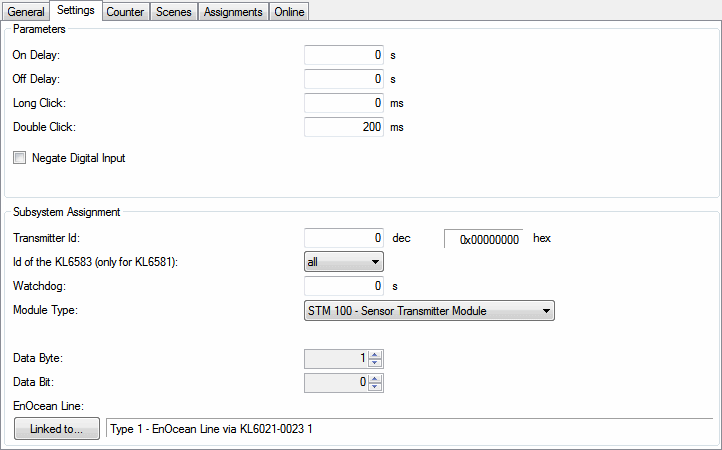Screen dimensions: 722x450
Task: Open the Module Type dropdown
Action: 429,311
